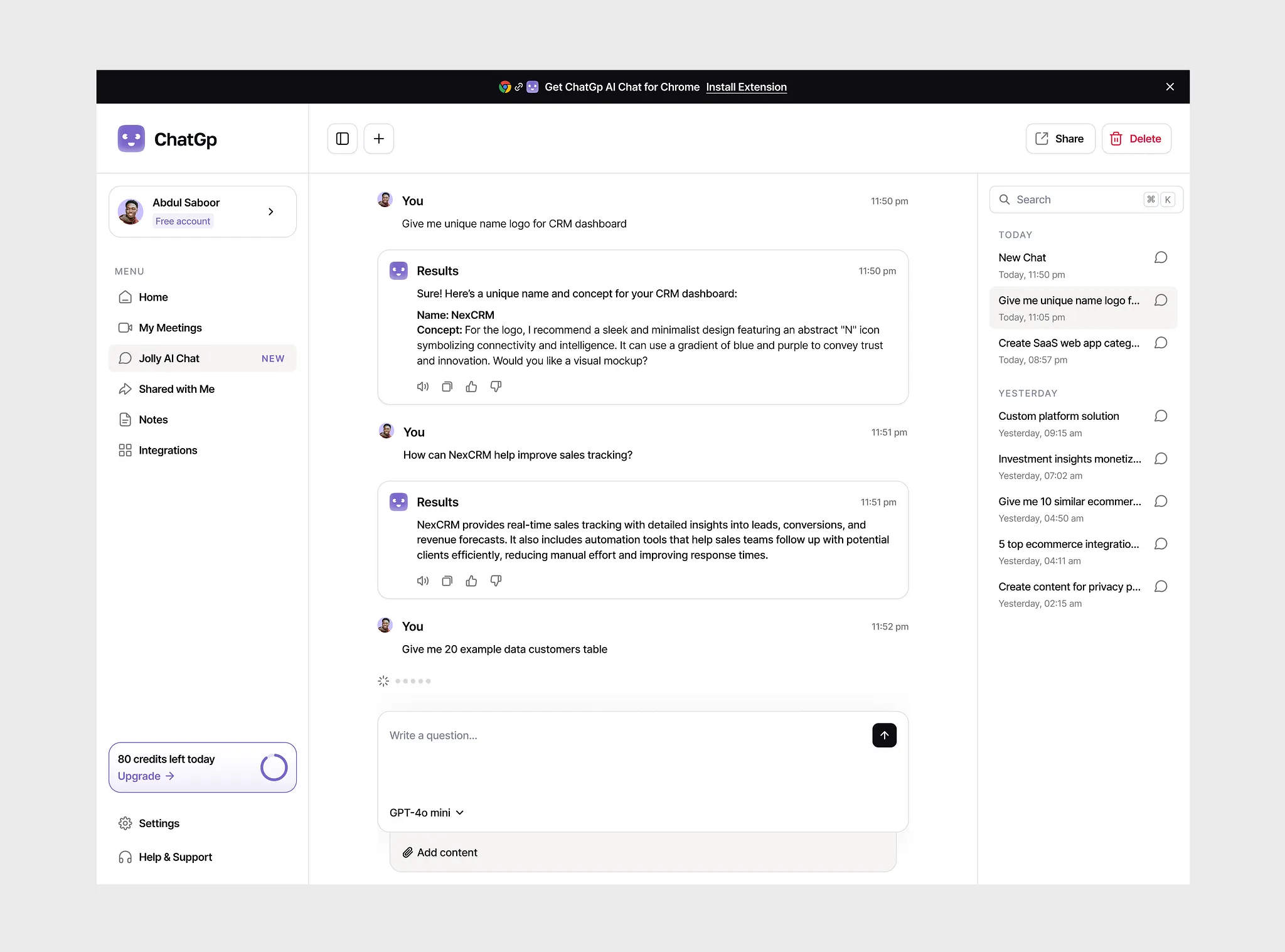Click the paperclip Add content

[x=440, y=852]
